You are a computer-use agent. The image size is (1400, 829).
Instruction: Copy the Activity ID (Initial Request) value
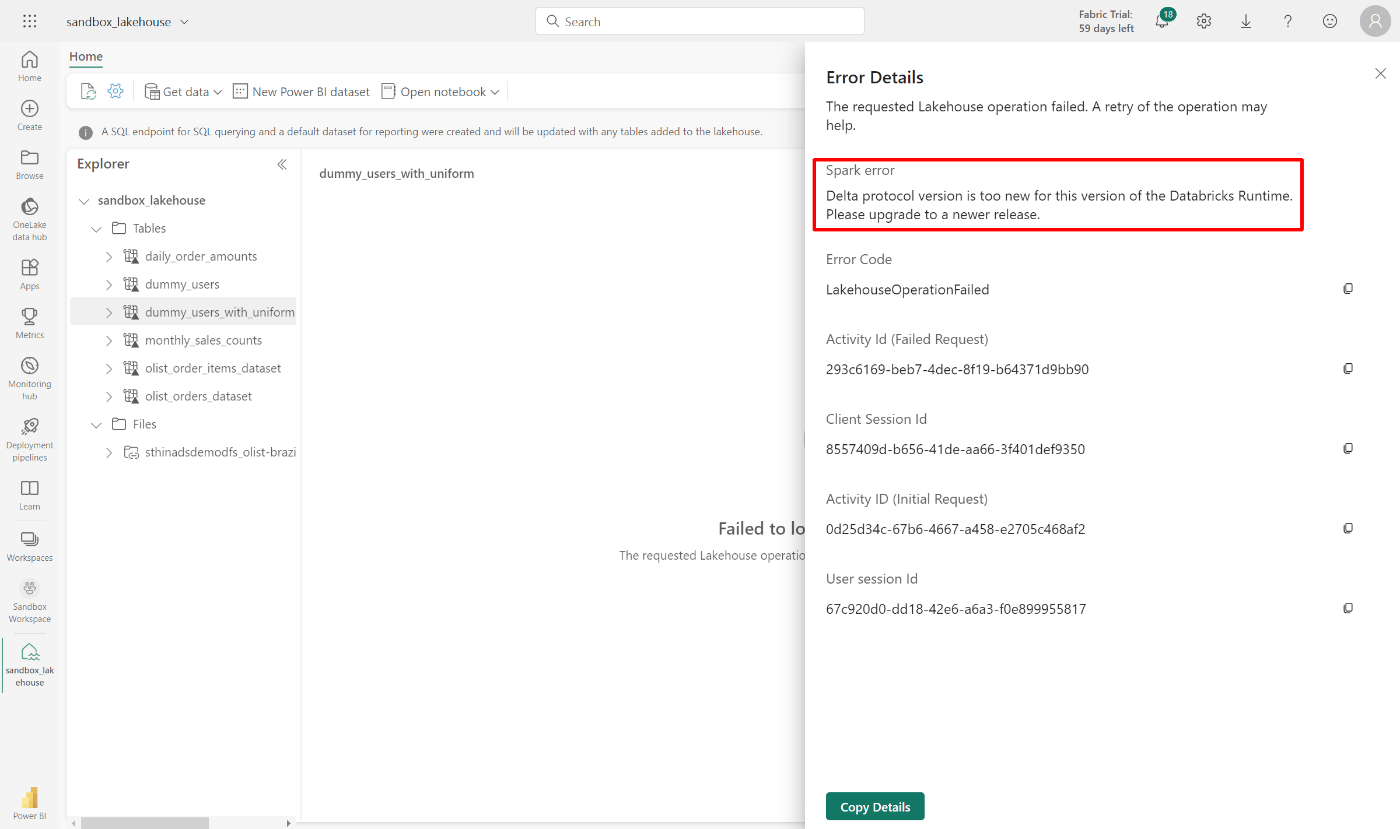[1348, 529]
